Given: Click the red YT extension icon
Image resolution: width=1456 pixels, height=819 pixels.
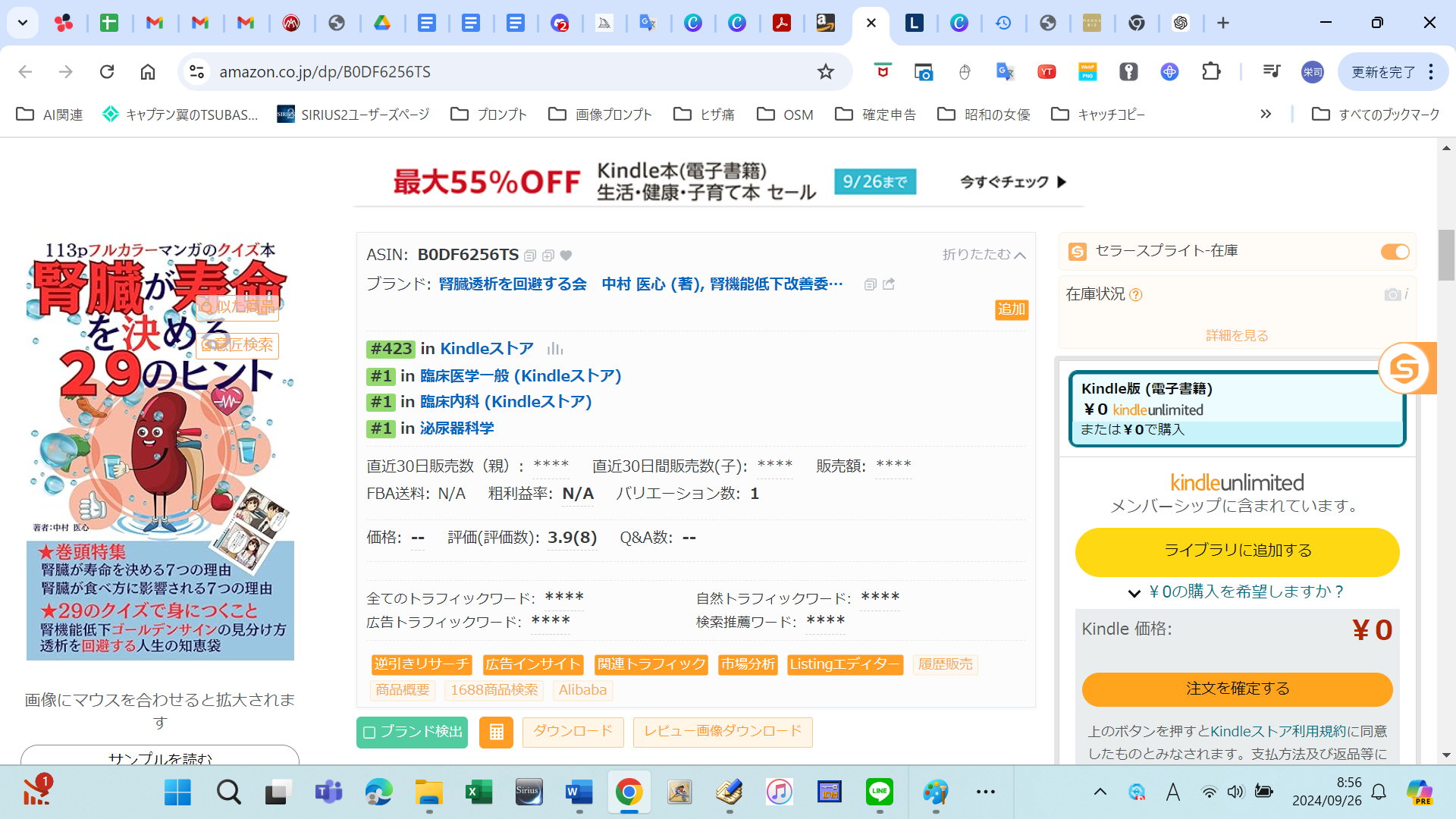Looking at the screenshot, I should 1046,71.
